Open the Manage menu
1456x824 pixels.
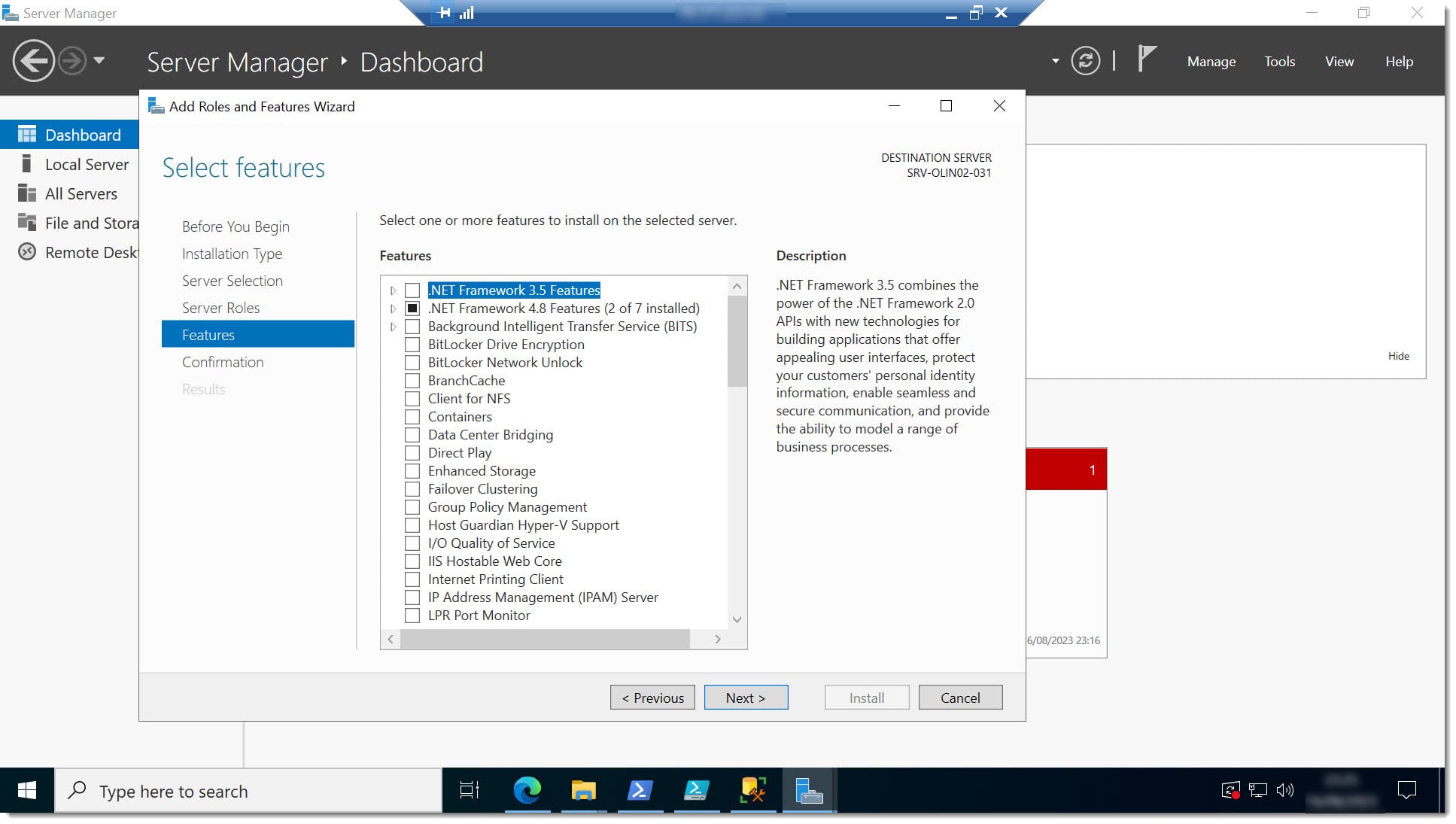1211,62
